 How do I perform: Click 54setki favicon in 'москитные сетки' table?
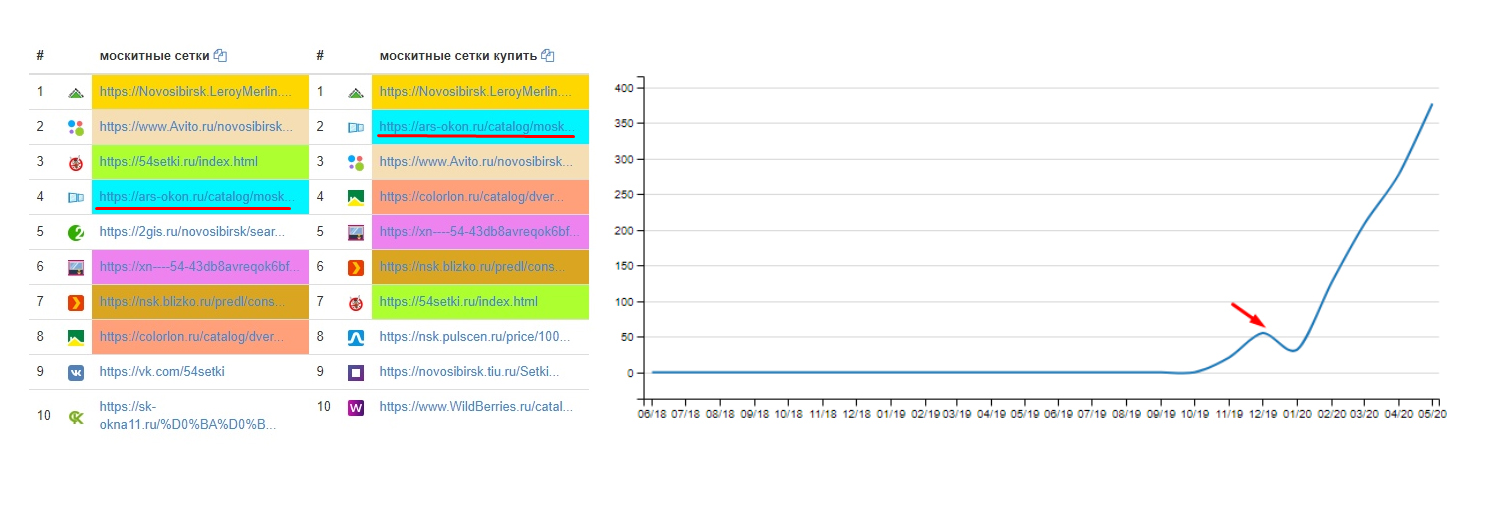click(76, 163)
